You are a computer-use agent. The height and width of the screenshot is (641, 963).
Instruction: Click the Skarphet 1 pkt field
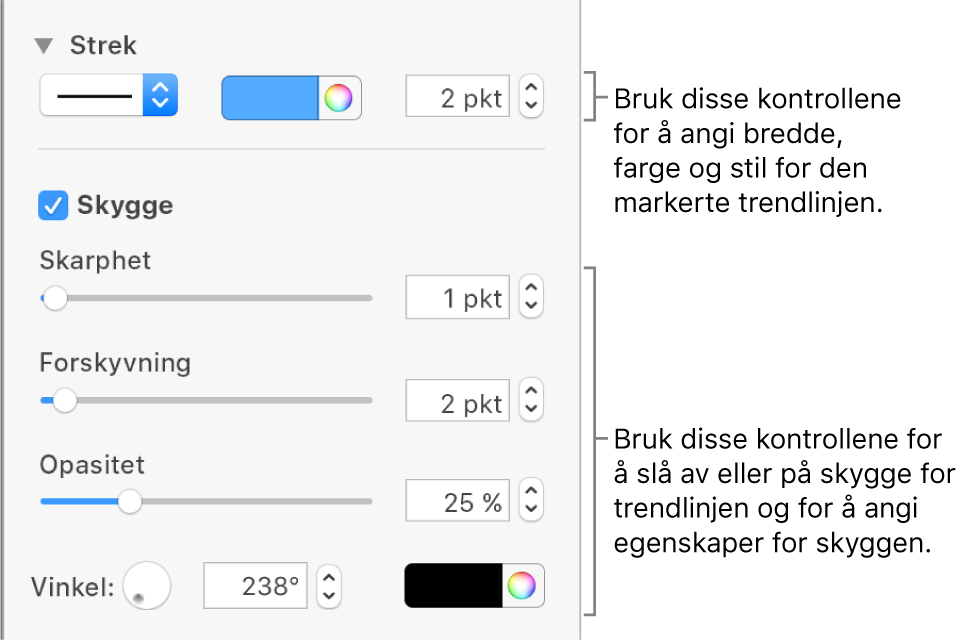coord(458,297)
